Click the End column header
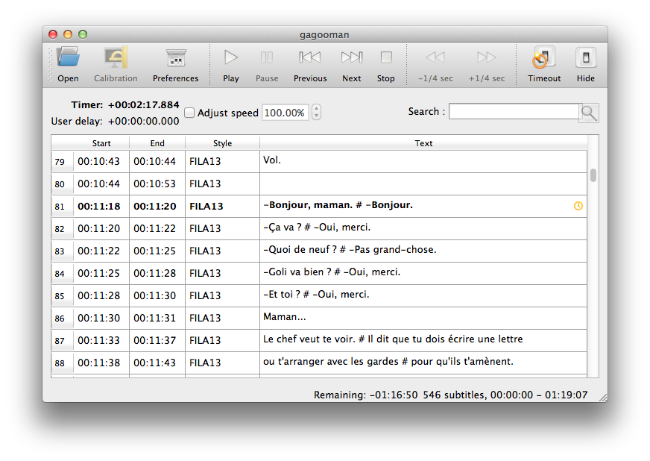The image size is (650, 461). pos(158,143)
